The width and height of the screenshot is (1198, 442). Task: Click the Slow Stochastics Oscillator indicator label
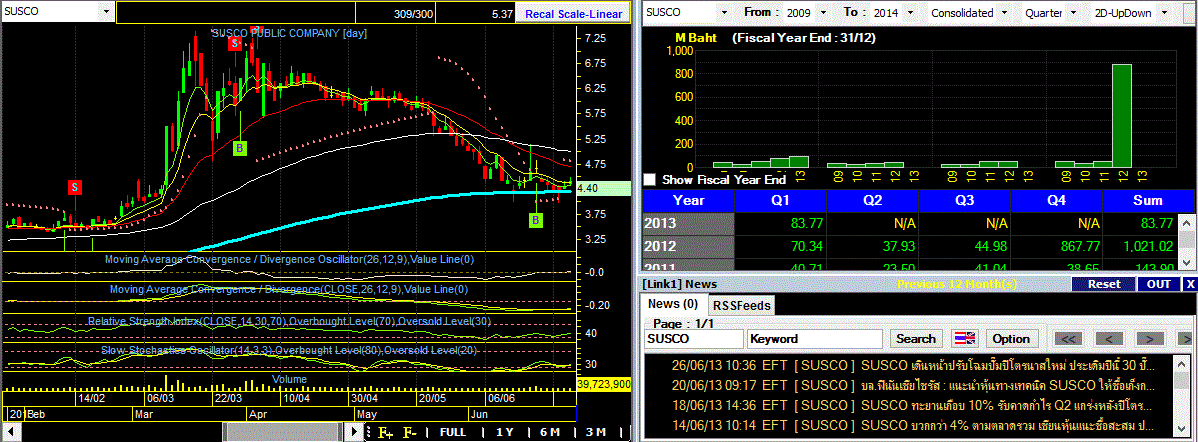coord(290,350)
